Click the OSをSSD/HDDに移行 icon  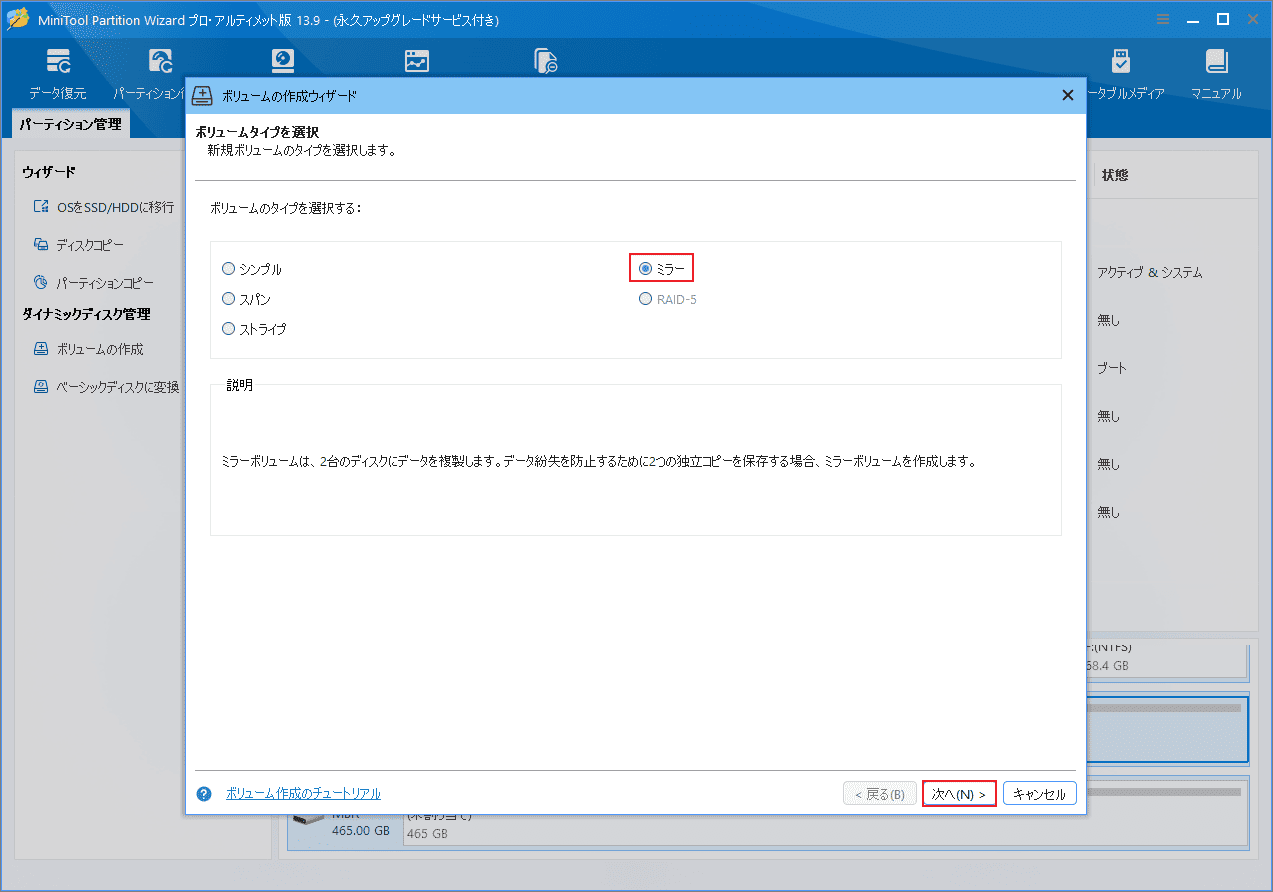coord(41,207)
